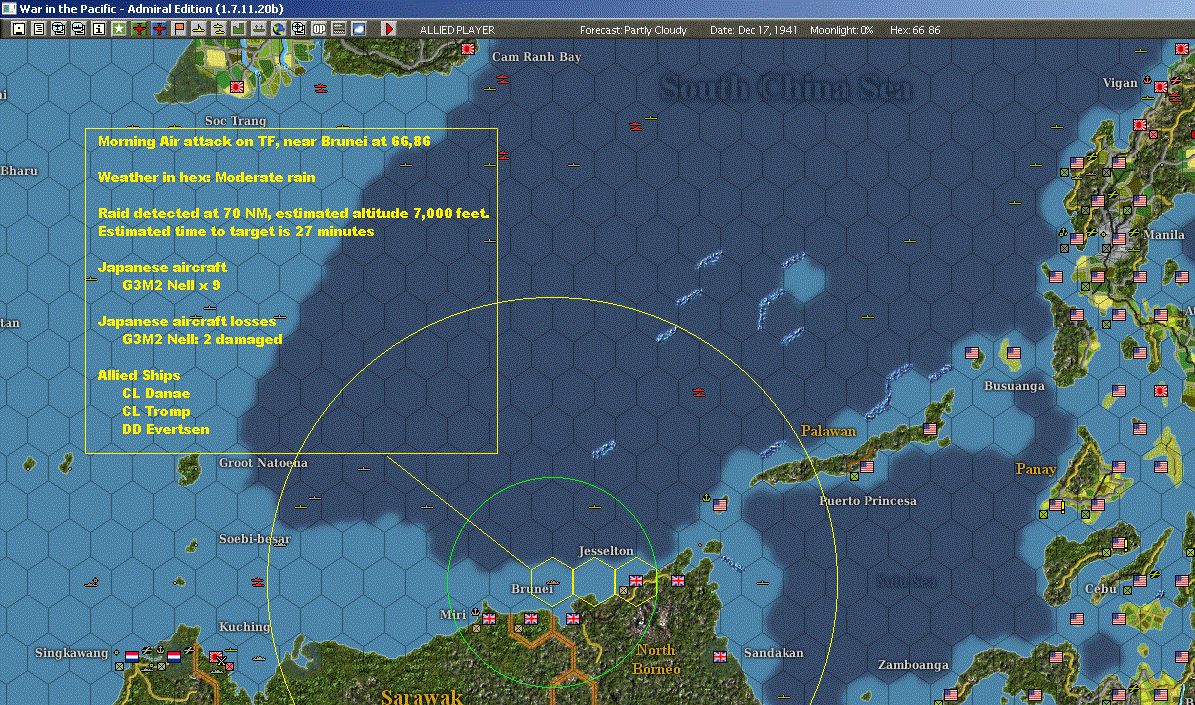Click the 'Cam Ranh Bay' map label

pos(537,57)
